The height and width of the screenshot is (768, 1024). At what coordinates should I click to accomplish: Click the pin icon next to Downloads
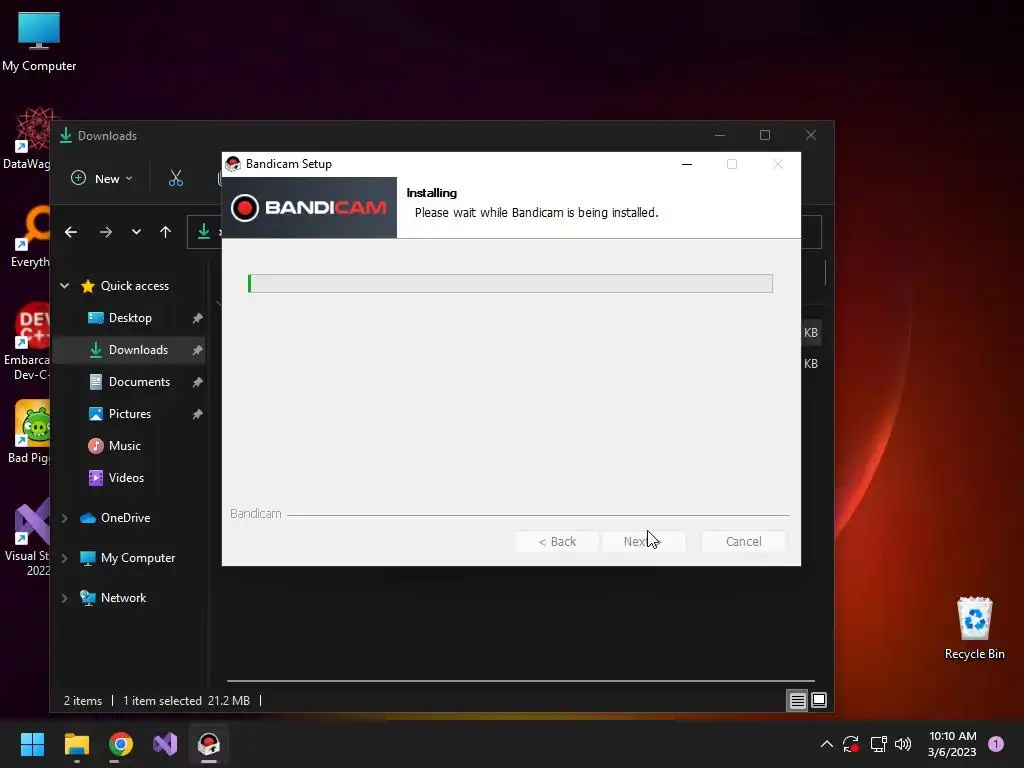pyautogui.click(x=197, y=350)
